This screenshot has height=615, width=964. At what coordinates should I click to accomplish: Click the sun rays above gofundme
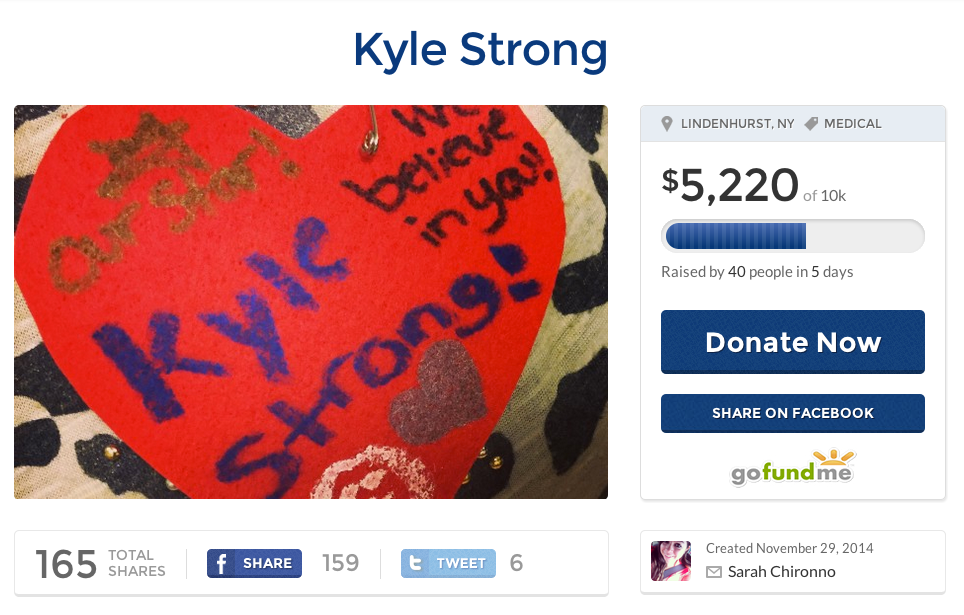(x=834, y=457)
